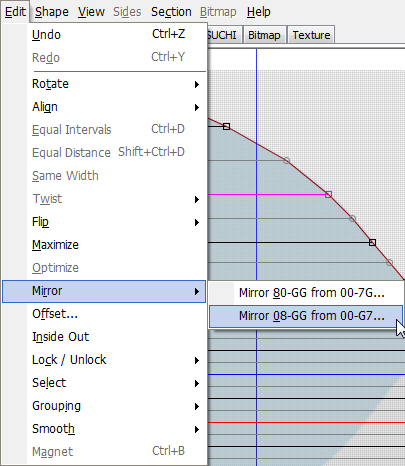This screenshot has height=466, width=405.
Task: Click the Same Width menu entry
Action: pos(104,176)
